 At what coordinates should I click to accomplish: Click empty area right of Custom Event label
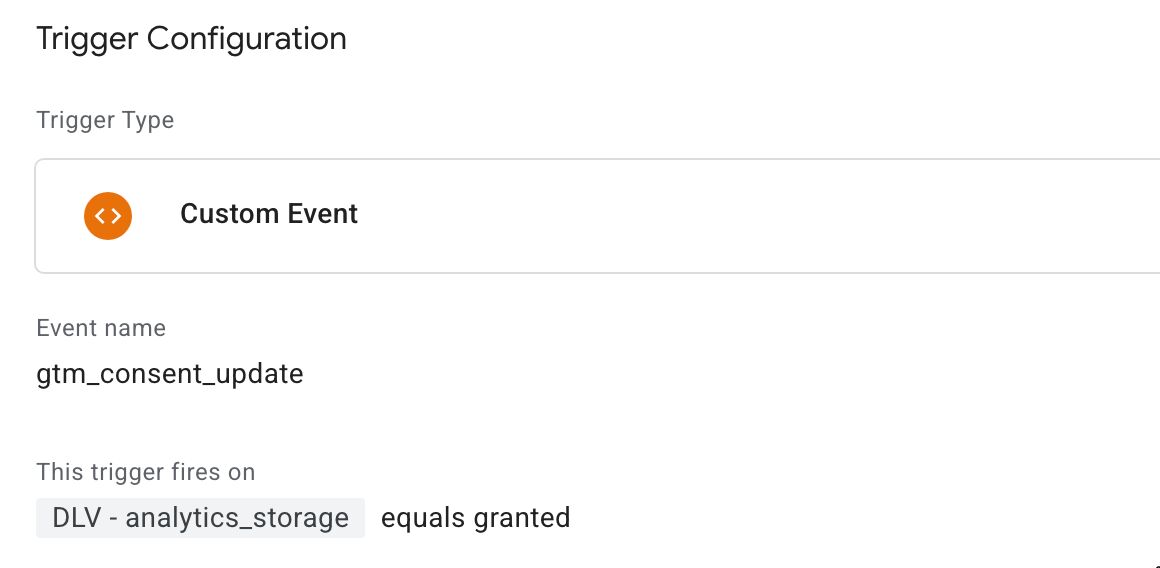point(740,215)
